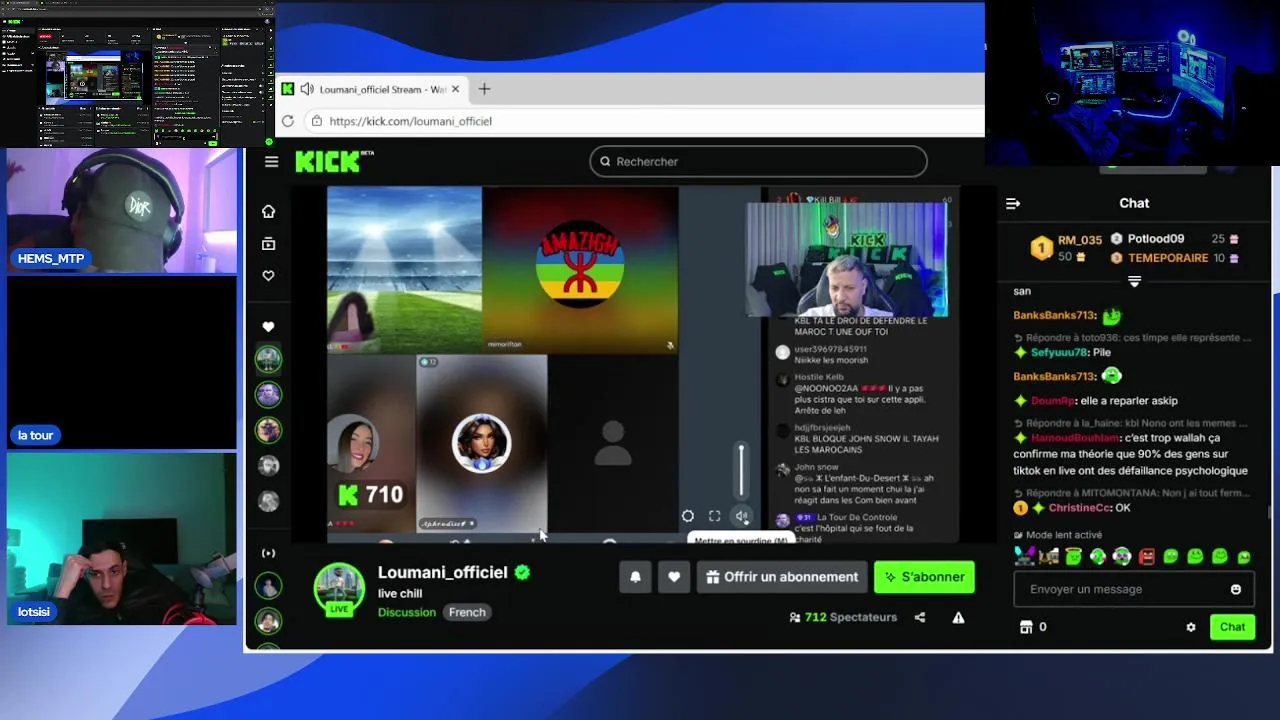The width and height of the screenshot is (1280, 720).
Task: Click the kick.com address bar
Action: [x=645, y=121]
